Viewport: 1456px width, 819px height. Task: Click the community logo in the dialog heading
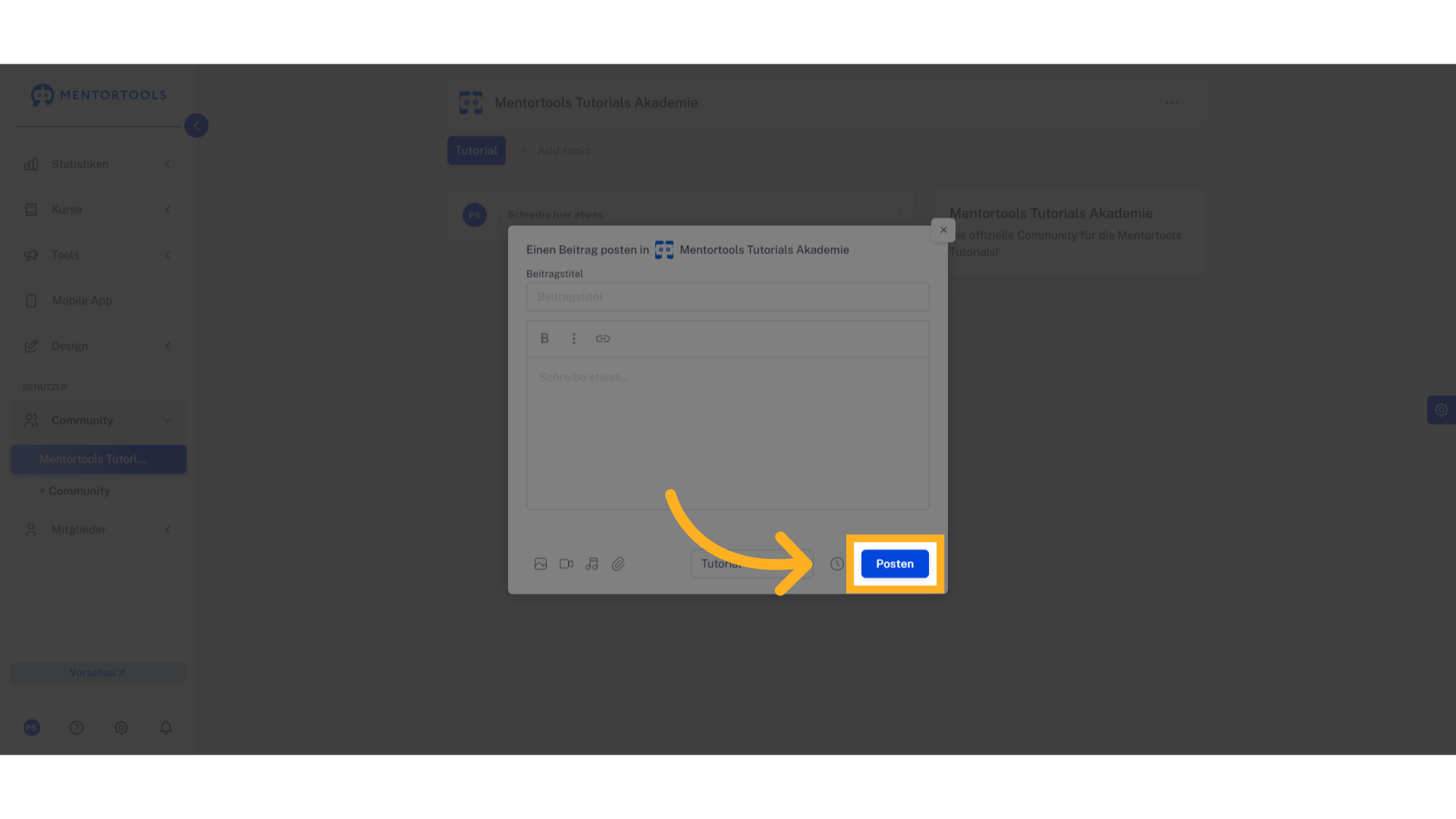[x=664, y=250]
